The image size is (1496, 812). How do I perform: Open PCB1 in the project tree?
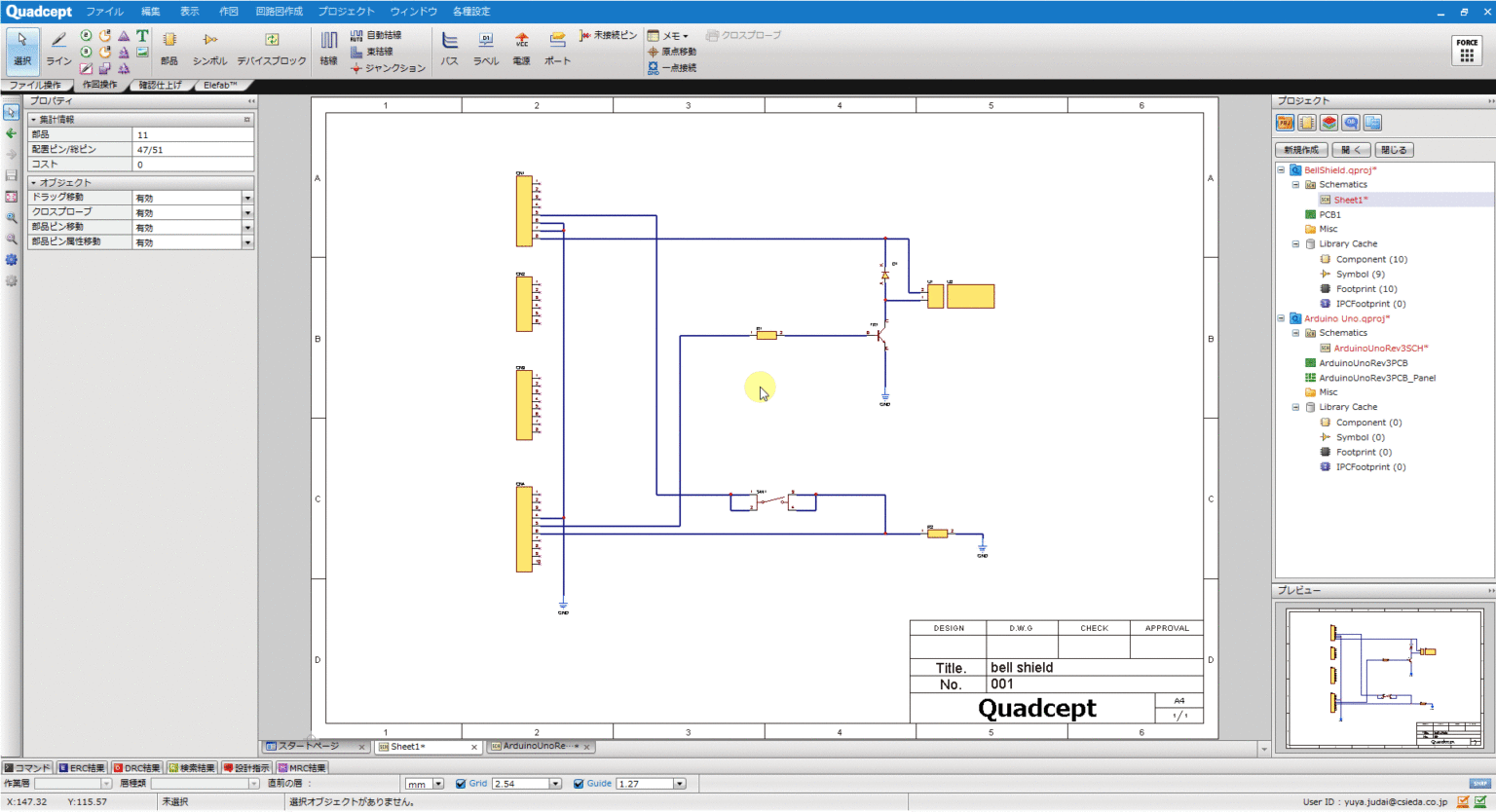point(1329,214)
